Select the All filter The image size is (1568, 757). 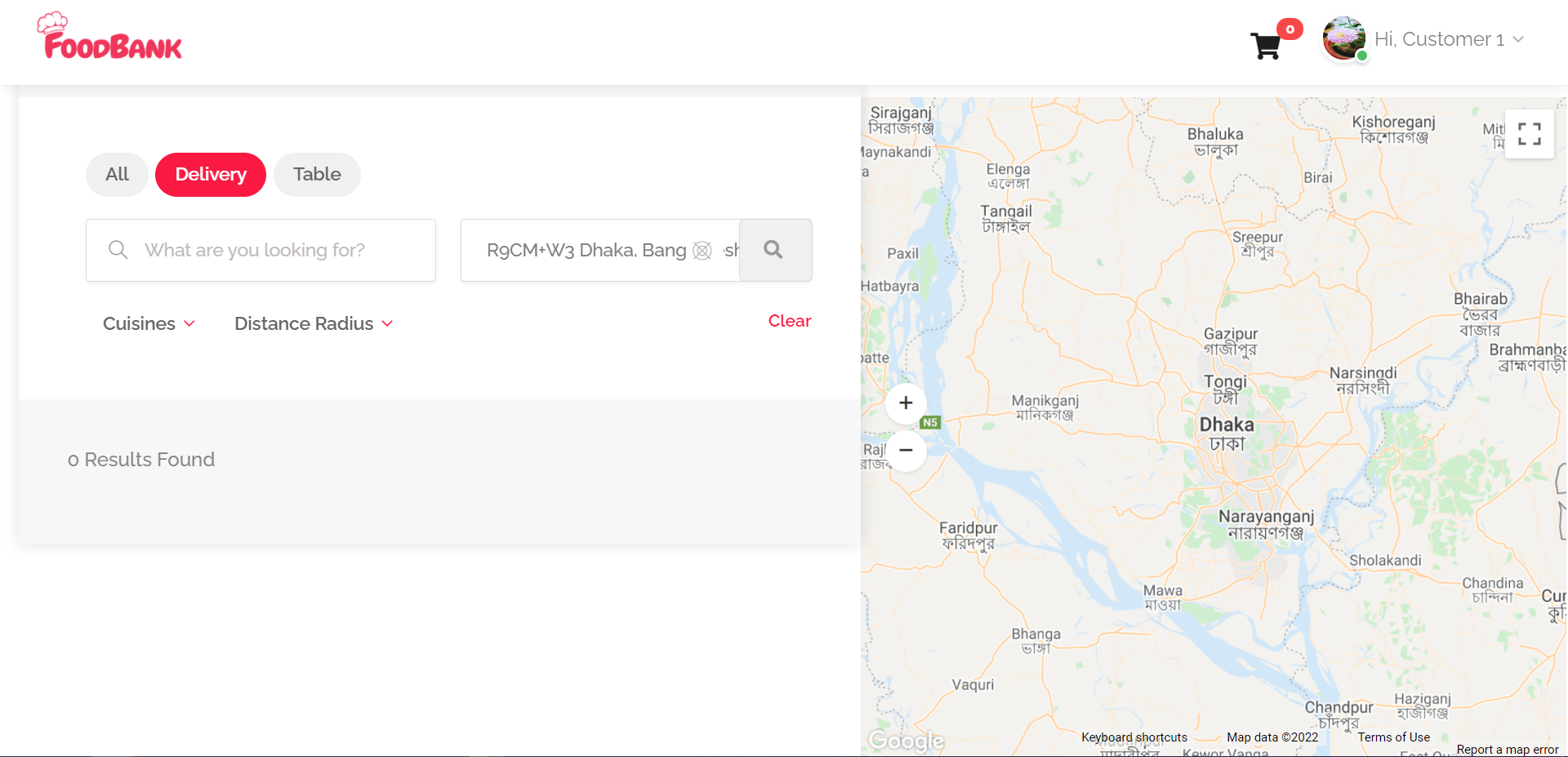[x=117, y=174]
